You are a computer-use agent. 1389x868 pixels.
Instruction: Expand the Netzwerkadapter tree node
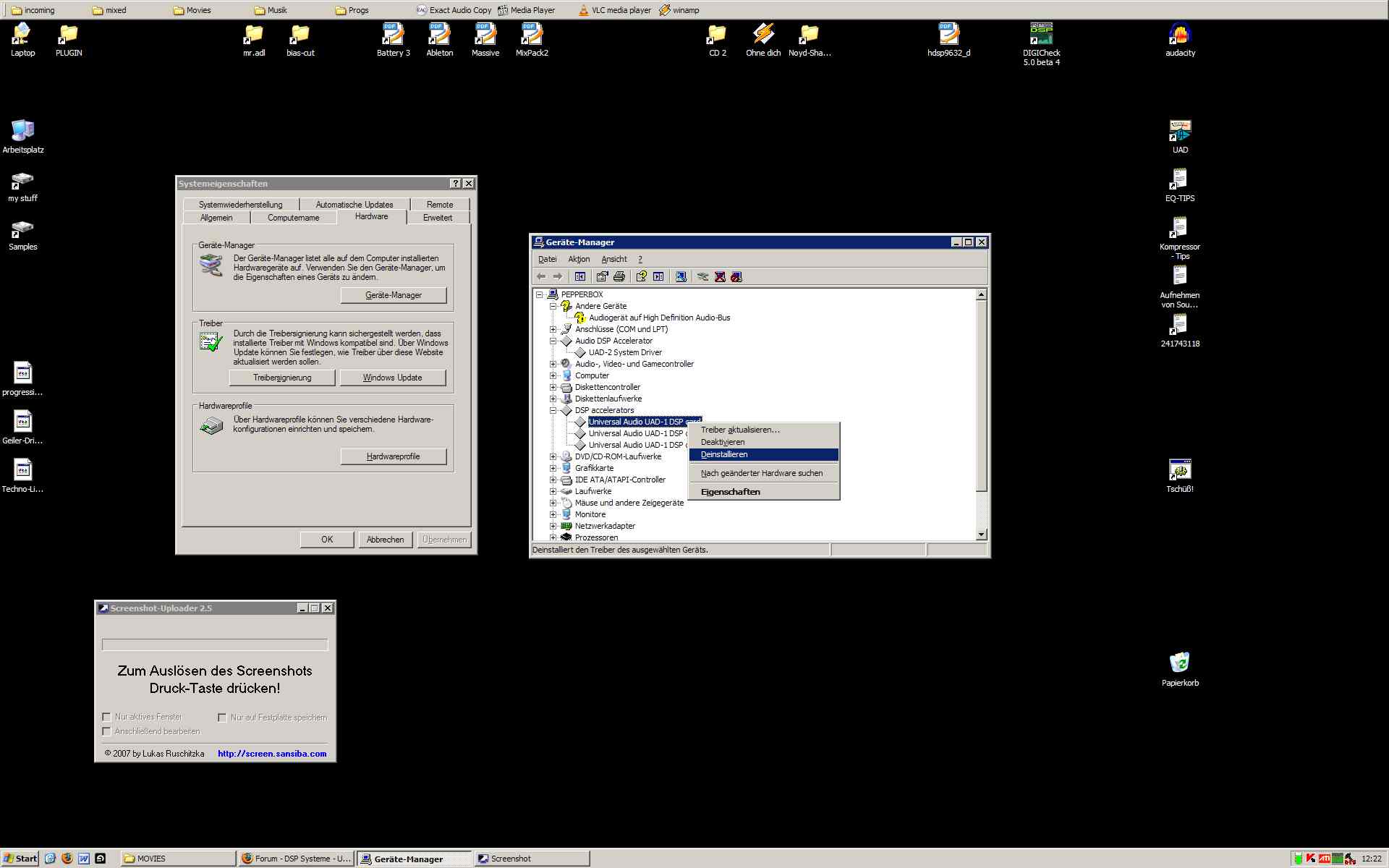(x=553, y=526)
